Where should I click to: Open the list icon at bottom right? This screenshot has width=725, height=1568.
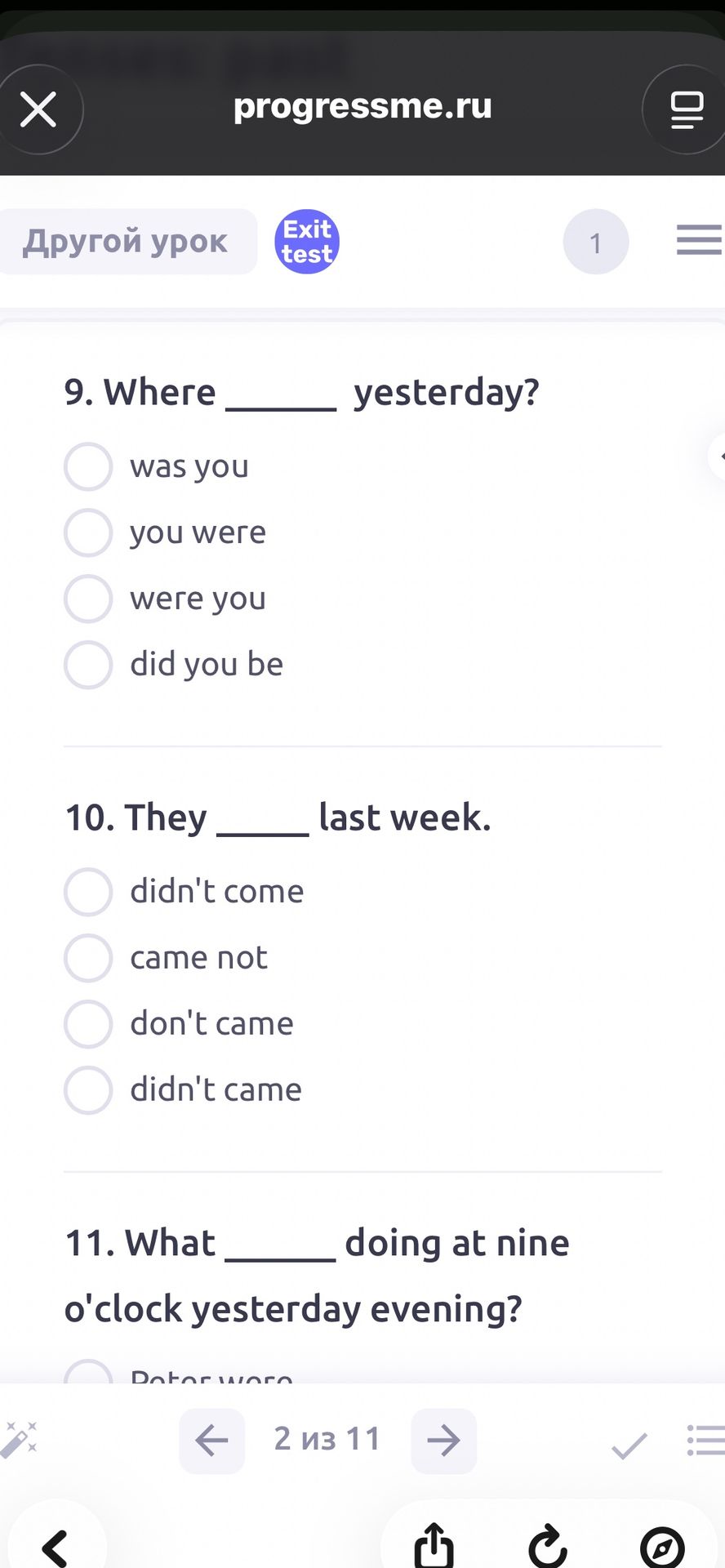pyautogui.click(x=706, y=1441)
